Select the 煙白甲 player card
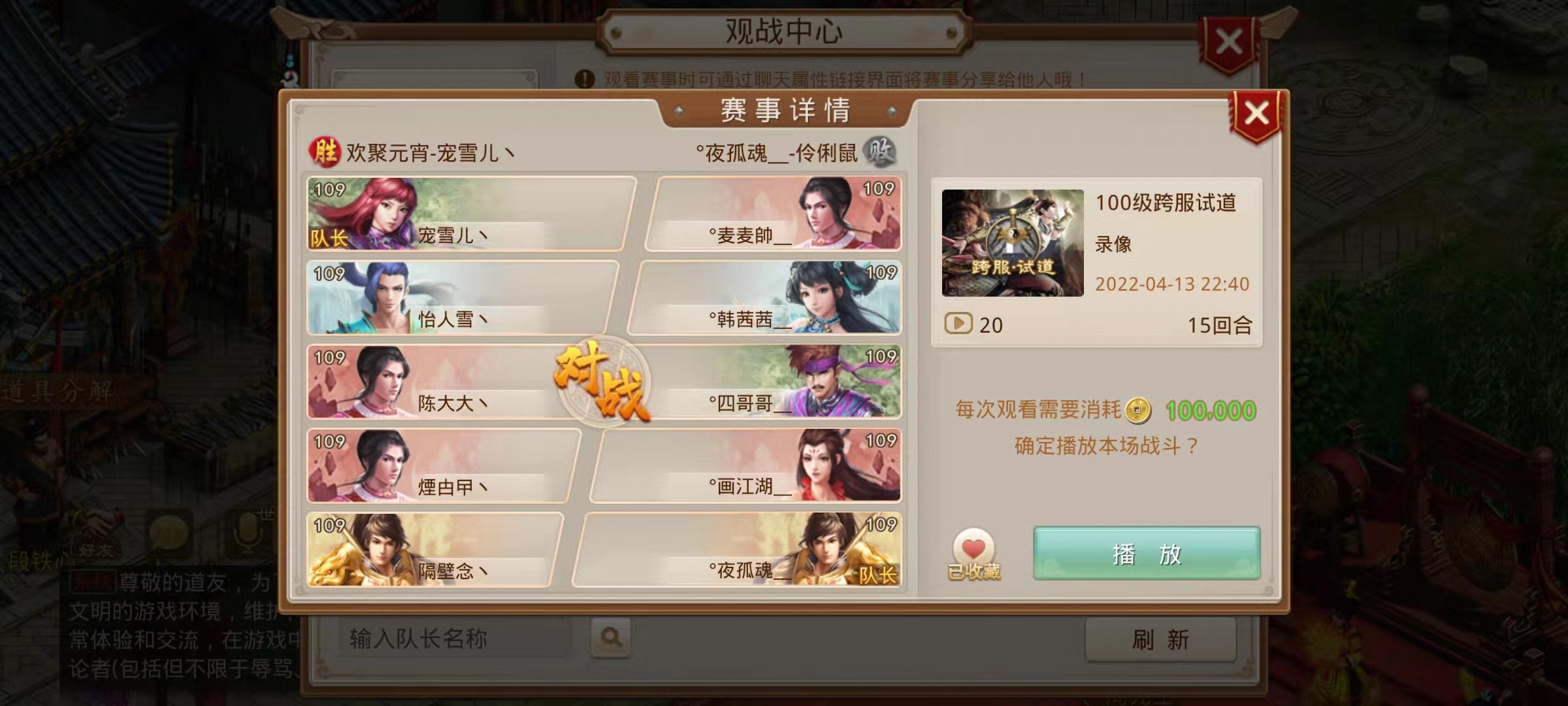The width and height of the screenshot is (1568, 706). click(444, 465)
